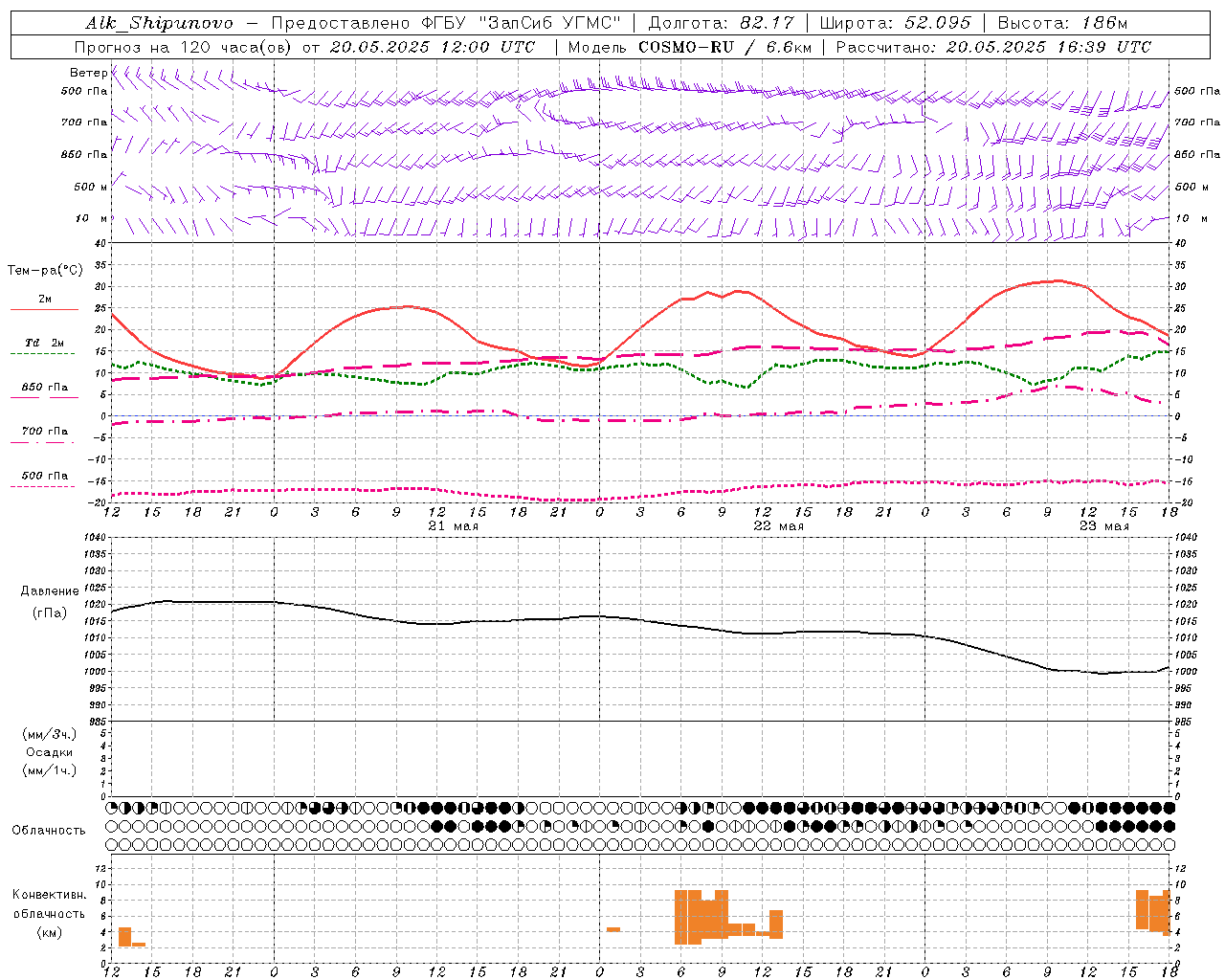Click the (км) convective cloud unit label
Screen dimensions: 1225x980
pos(50,932)
